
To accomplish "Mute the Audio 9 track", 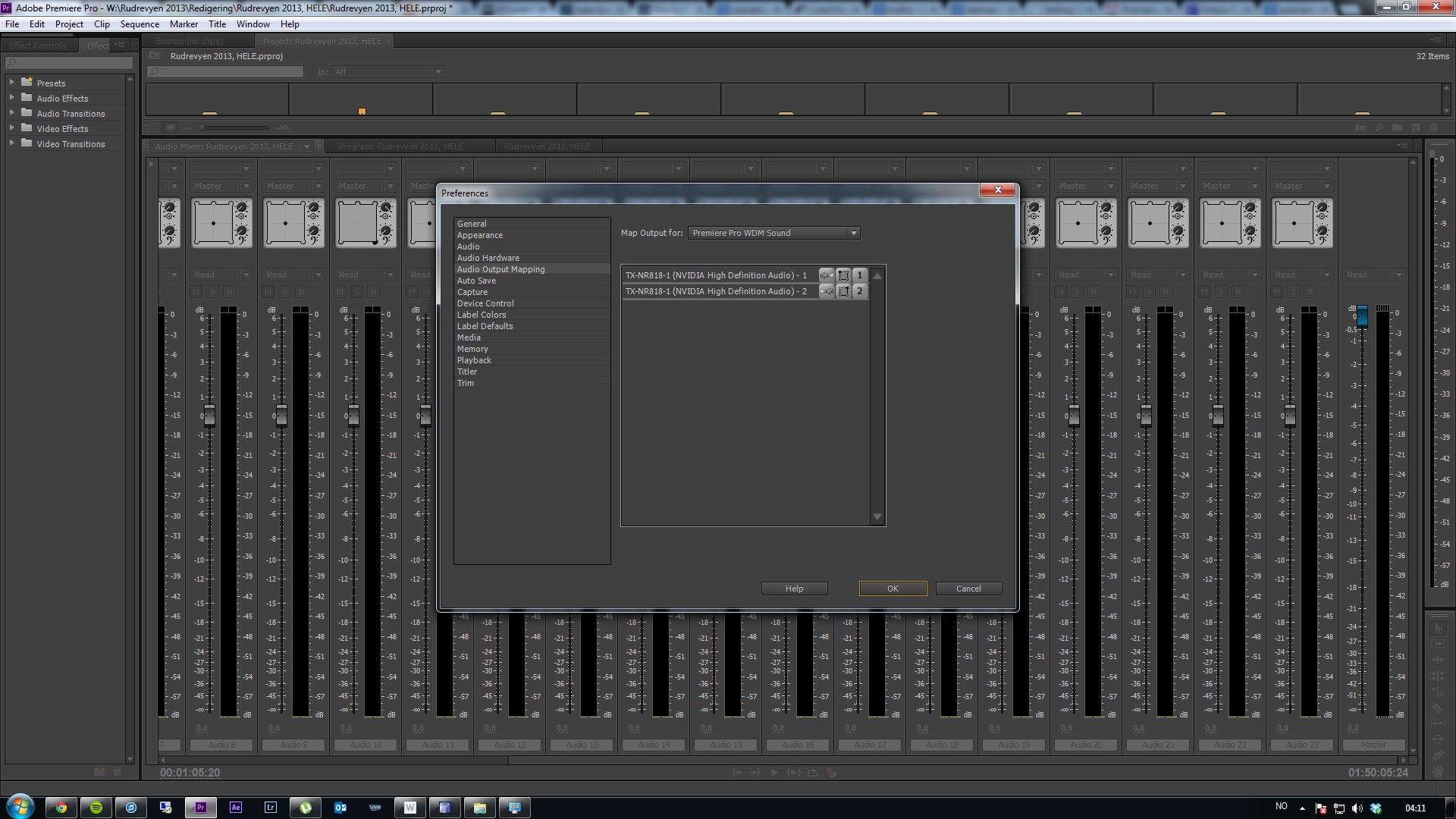I will [x=268, y=292].
